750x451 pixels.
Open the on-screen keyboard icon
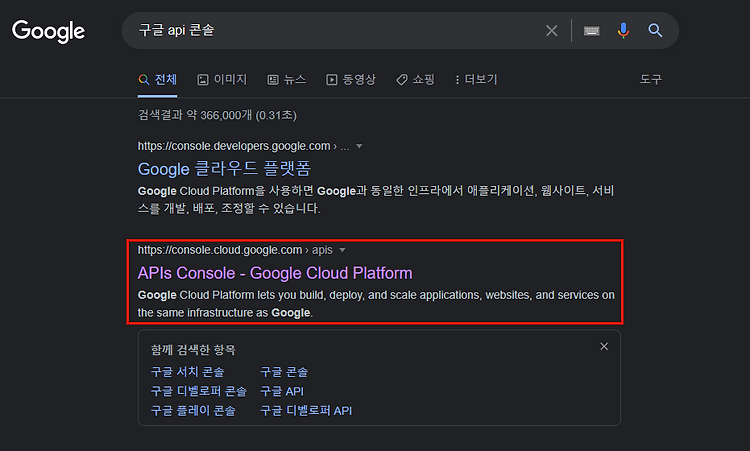592,31
